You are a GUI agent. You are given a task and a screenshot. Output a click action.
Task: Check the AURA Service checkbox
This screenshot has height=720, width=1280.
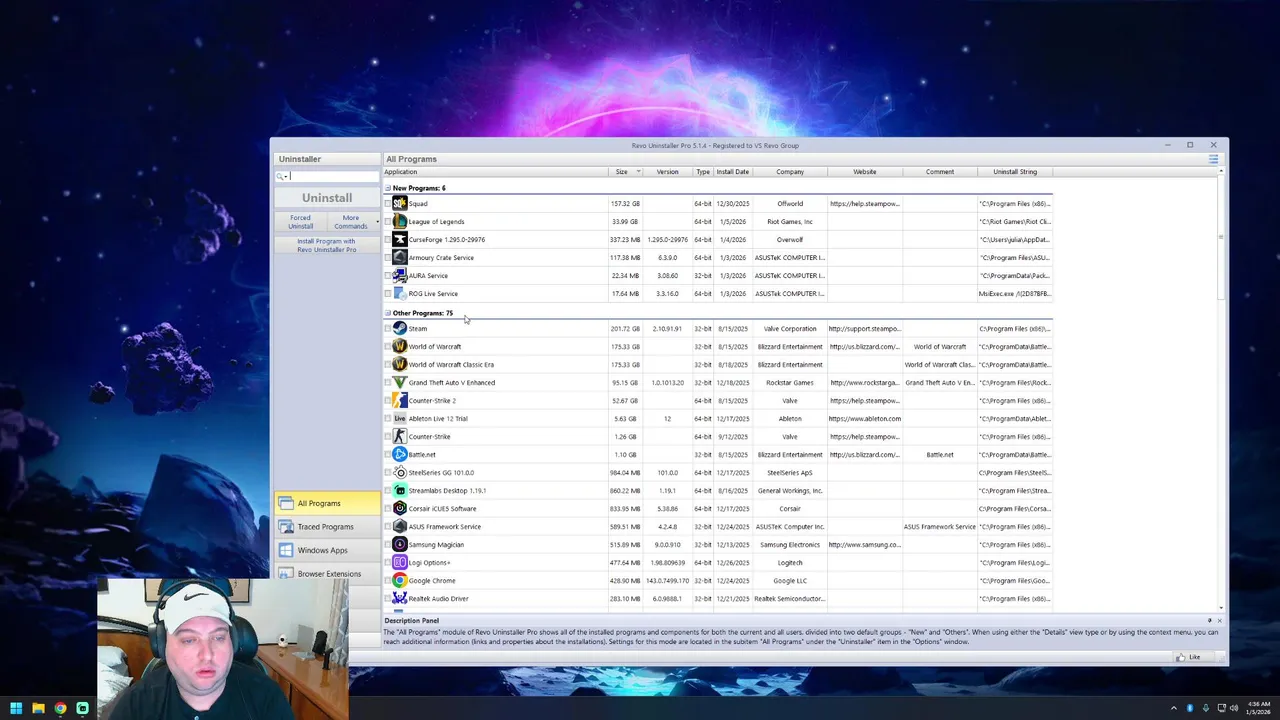tap(388, 276)
